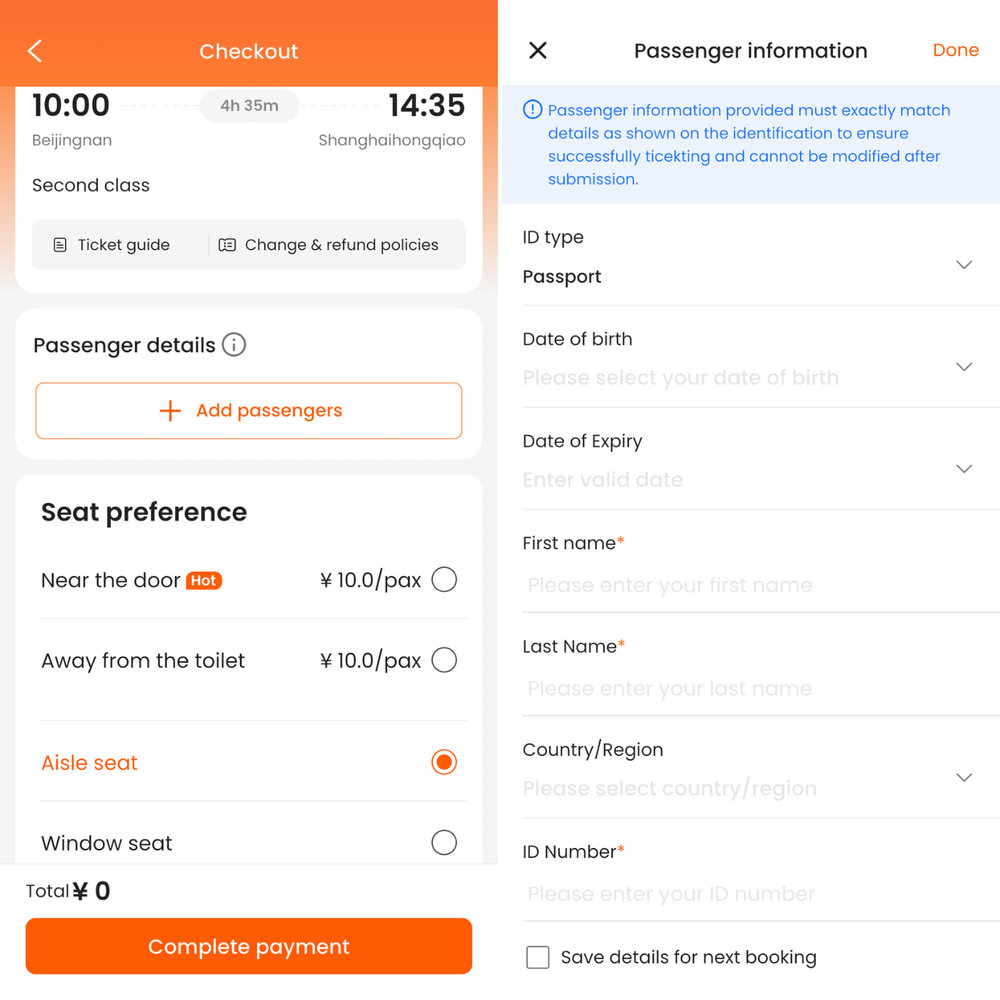Click the Change & refund policies card icon
This screenshot has width=1000, height=1000.
[227, 244]
